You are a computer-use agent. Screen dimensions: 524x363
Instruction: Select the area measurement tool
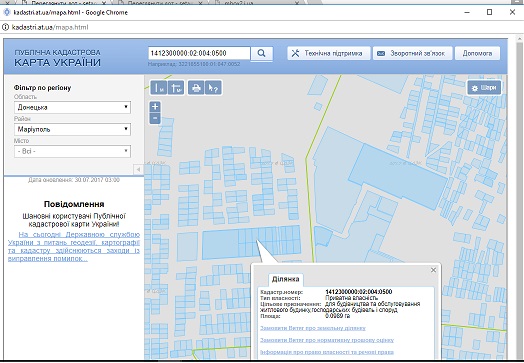(176, 88)
